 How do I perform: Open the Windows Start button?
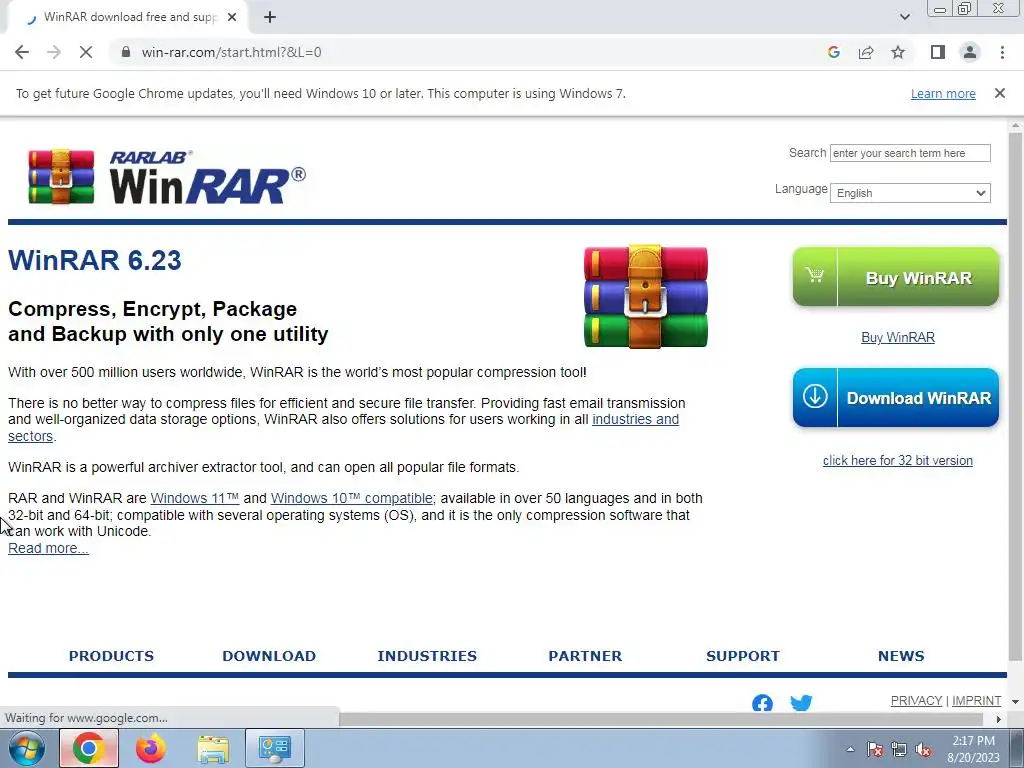(26, 748)
